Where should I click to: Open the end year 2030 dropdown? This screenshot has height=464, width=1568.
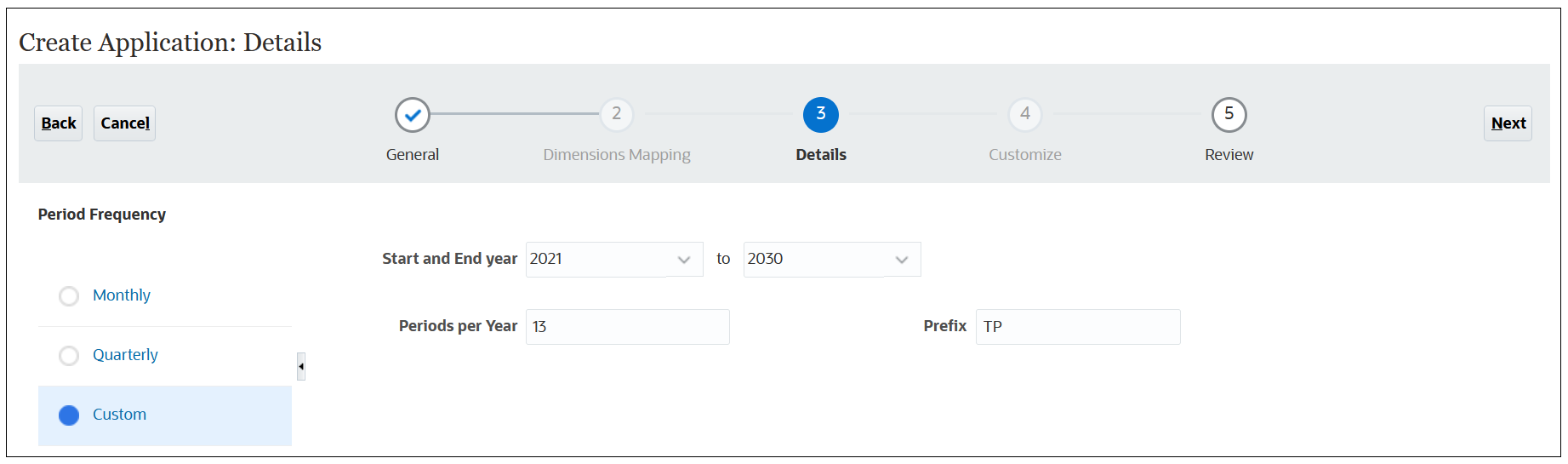901,260
